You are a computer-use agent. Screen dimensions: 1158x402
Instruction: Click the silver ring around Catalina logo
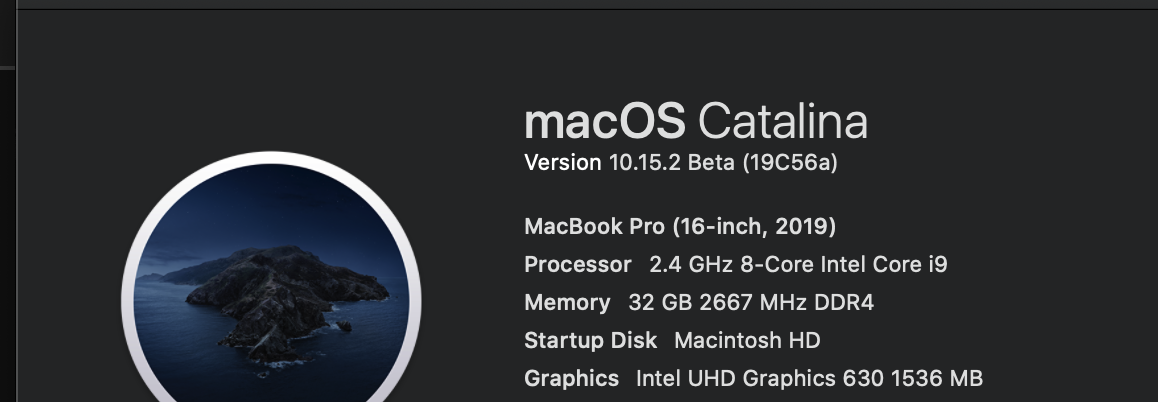[x=271, y=157]
